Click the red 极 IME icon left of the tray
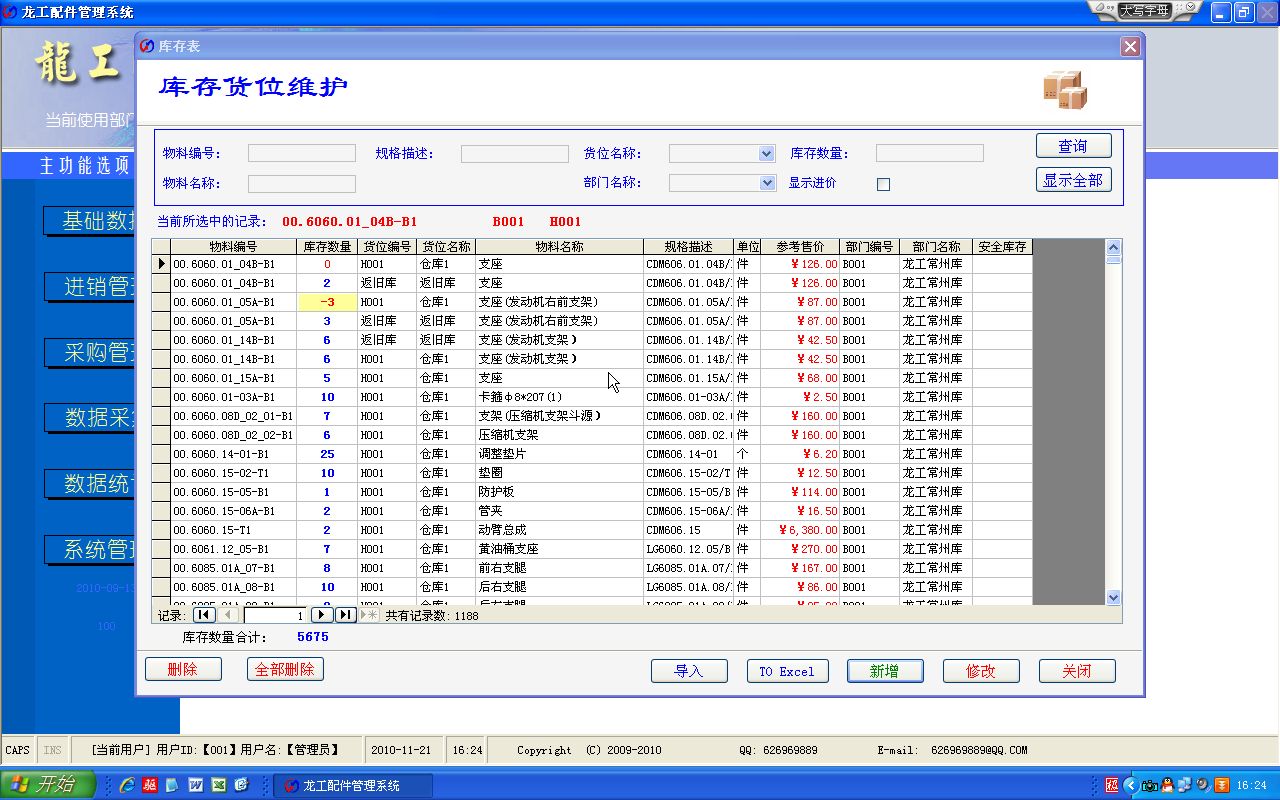 tap(1113, 785)
